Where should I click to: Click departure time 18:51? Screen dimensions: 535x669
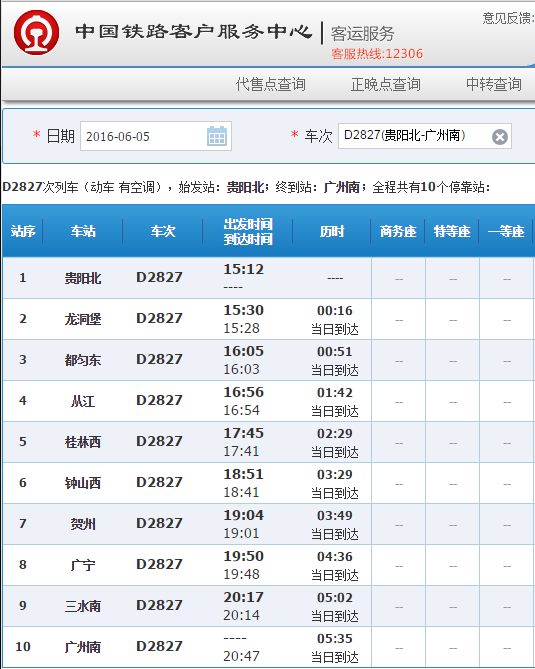click(x=244, y=474)
